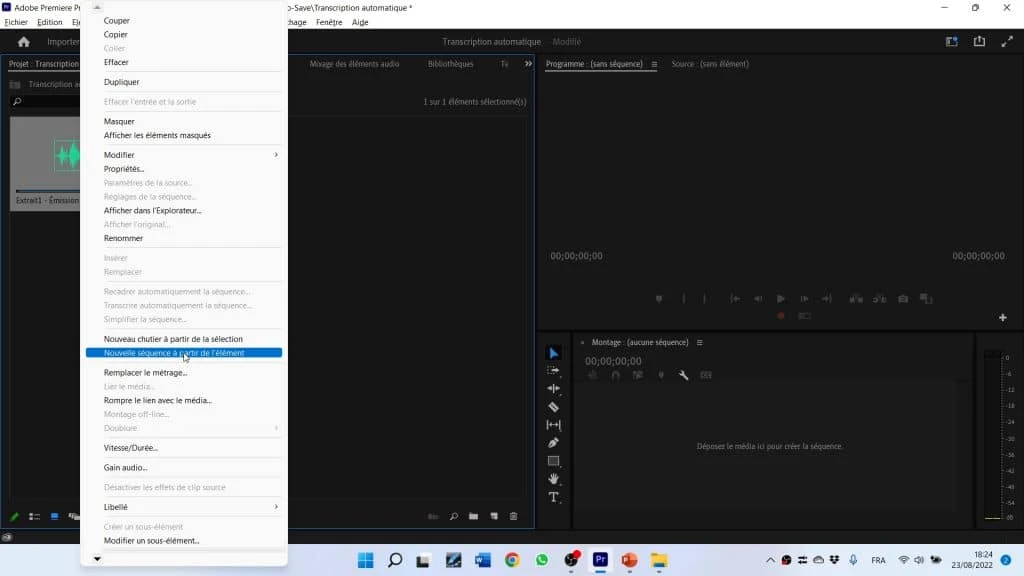1024x576 pixels.
Task: Show hidden panel tabs with double chevron
Action: click(x=528, y=64)
